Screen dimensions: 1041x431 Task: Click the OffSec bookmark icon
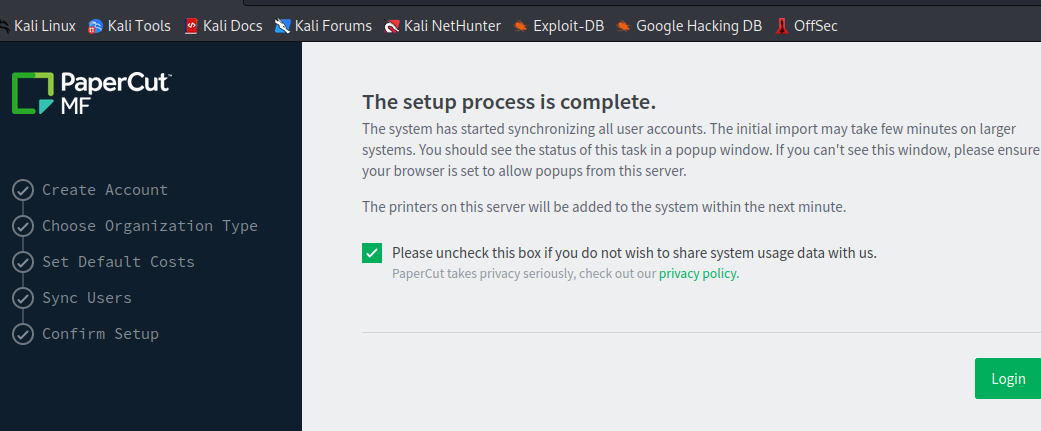pos(783,26)
